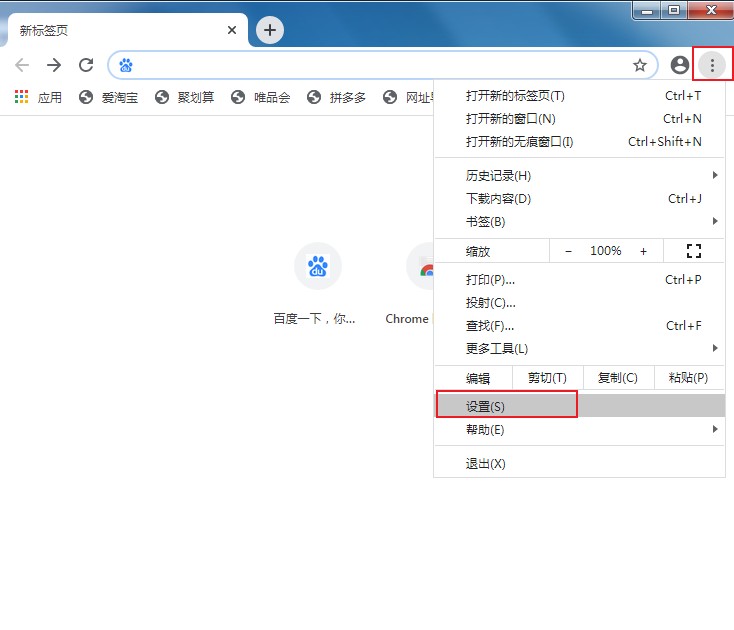Open 设置(S) from the menu
Screen dimensions: 734x630
pyautogui.click(x=580, y=406)
